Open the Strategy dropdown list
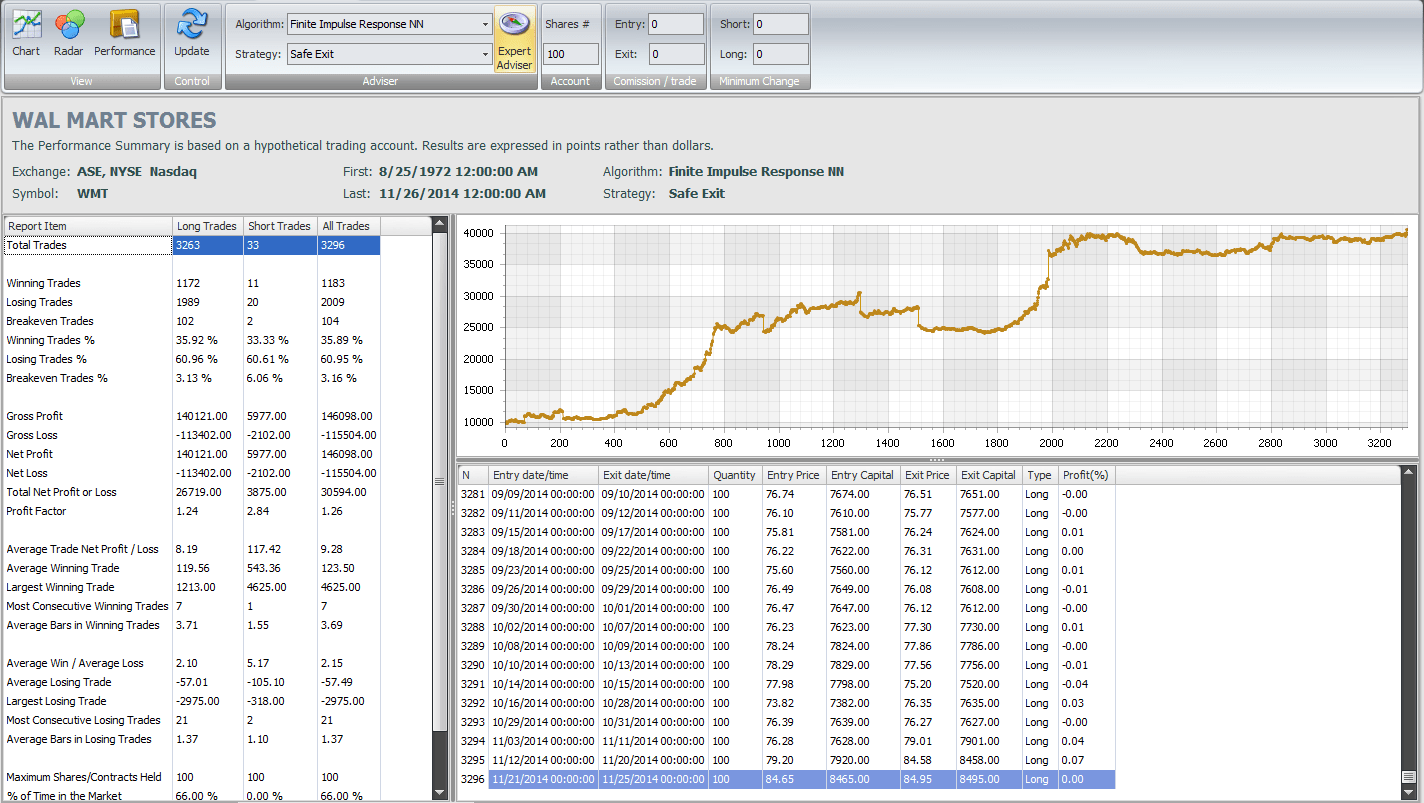This screenshot has width=1424, height=803. (486, 54)
